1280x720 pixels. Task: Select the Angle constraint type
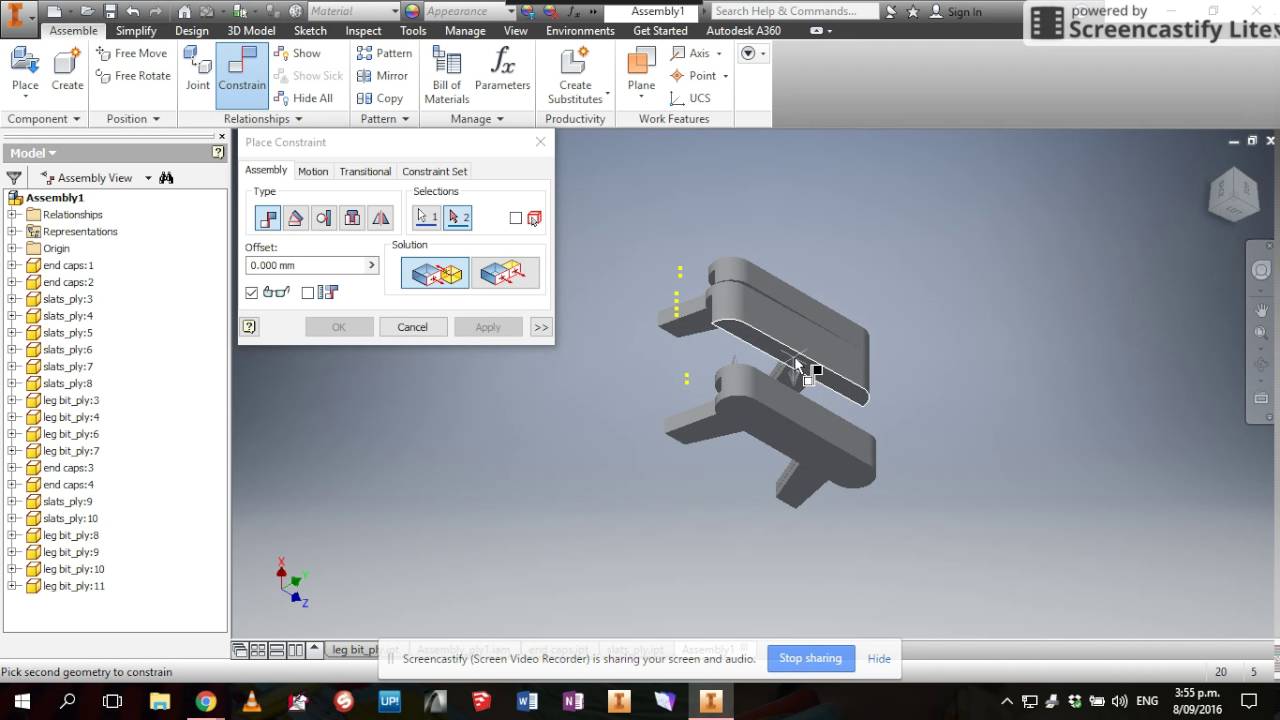pyautogui.click(x=296, y=218)
